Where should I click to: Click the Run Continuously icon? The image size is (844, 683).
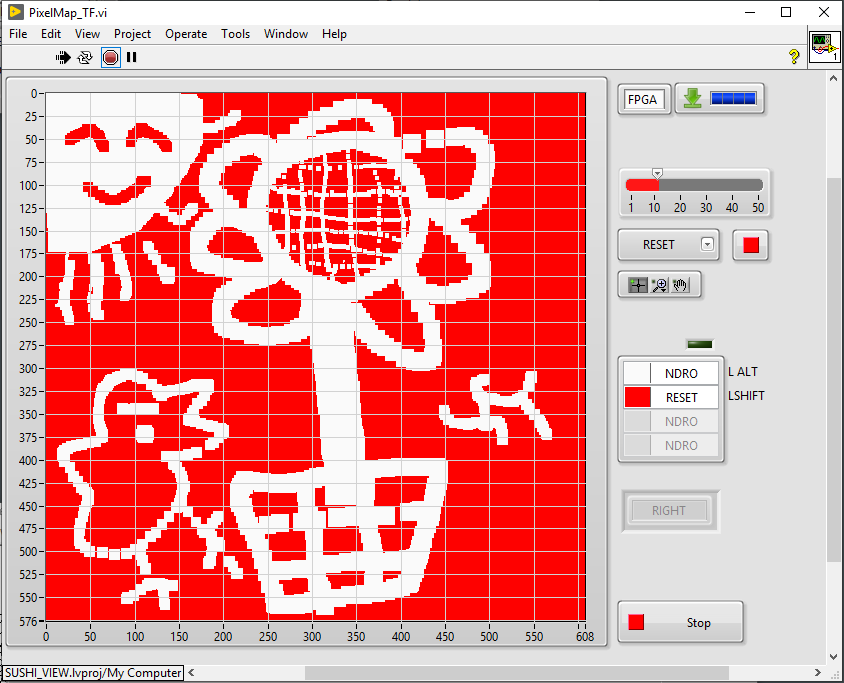(85, 57)
